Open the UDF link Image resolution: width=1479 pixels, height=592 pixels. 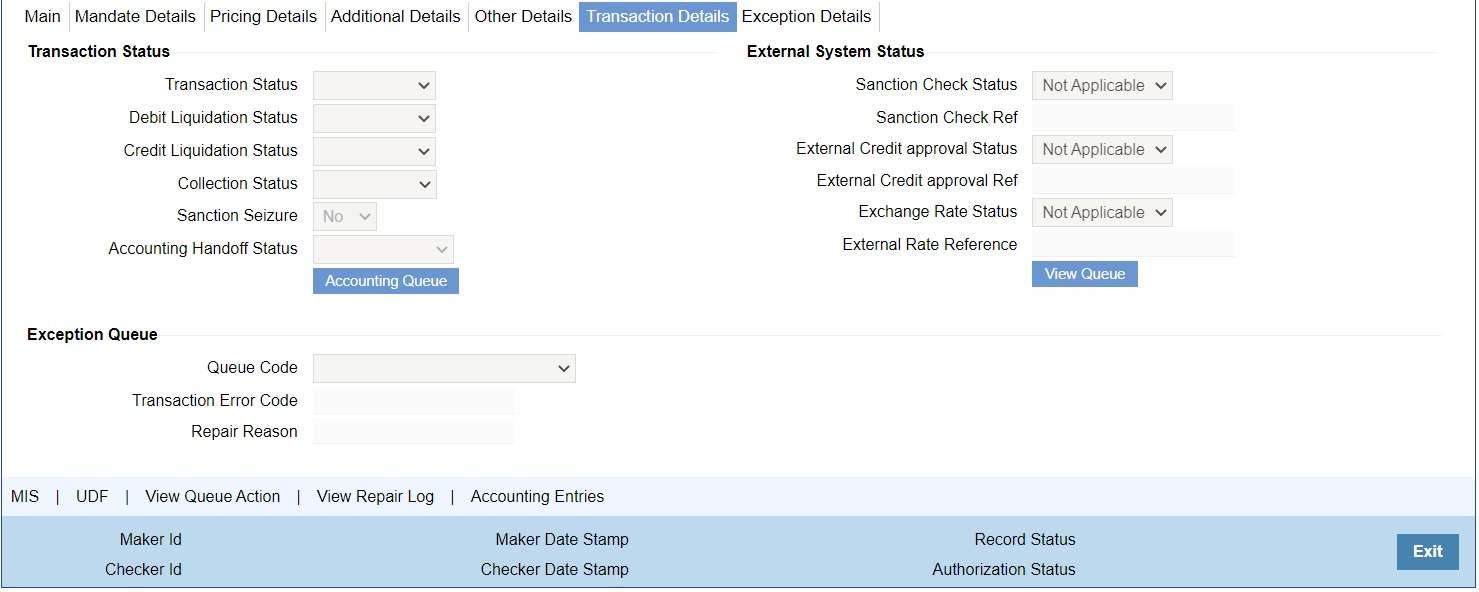click(x=92, y=496)
